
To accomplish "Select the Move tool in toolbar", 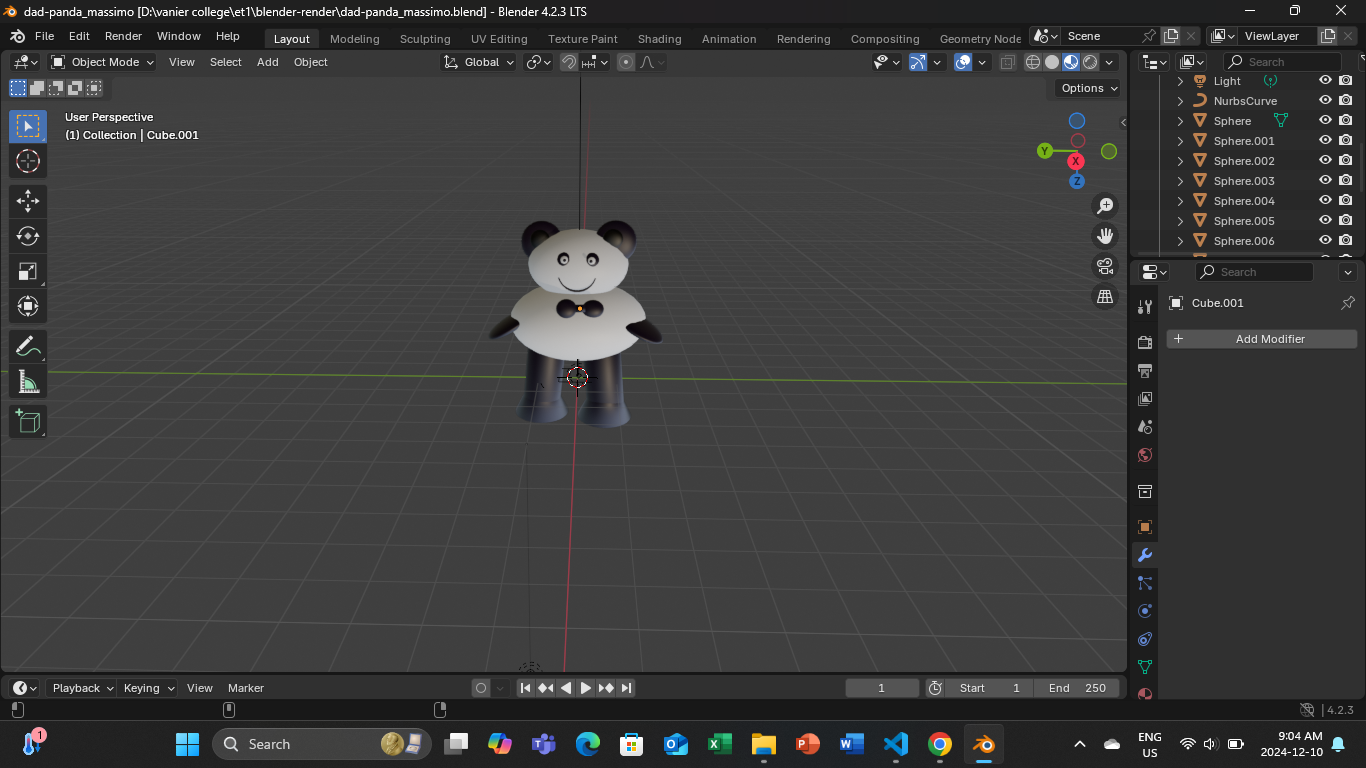I will pyautogui.click(x=28, y=201).
